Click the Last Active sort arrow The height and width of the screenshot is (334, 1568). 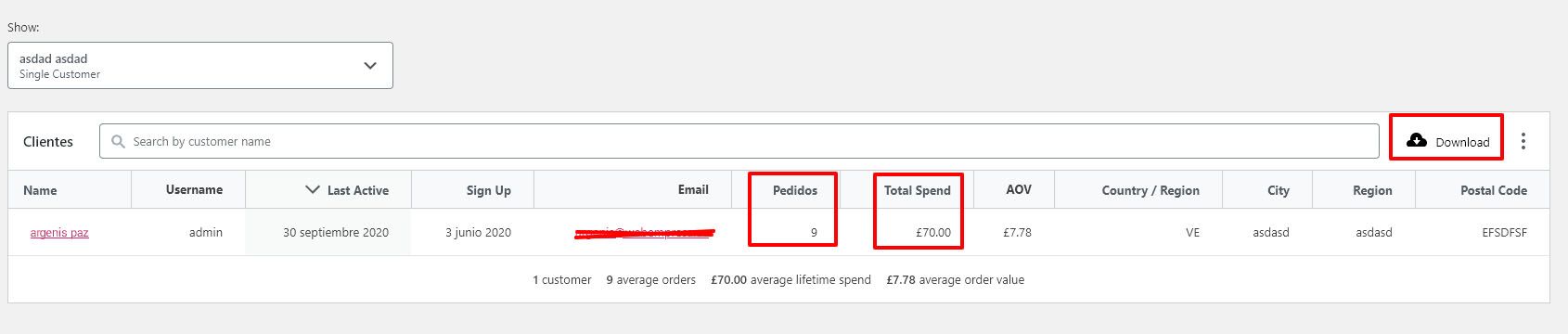313,189
